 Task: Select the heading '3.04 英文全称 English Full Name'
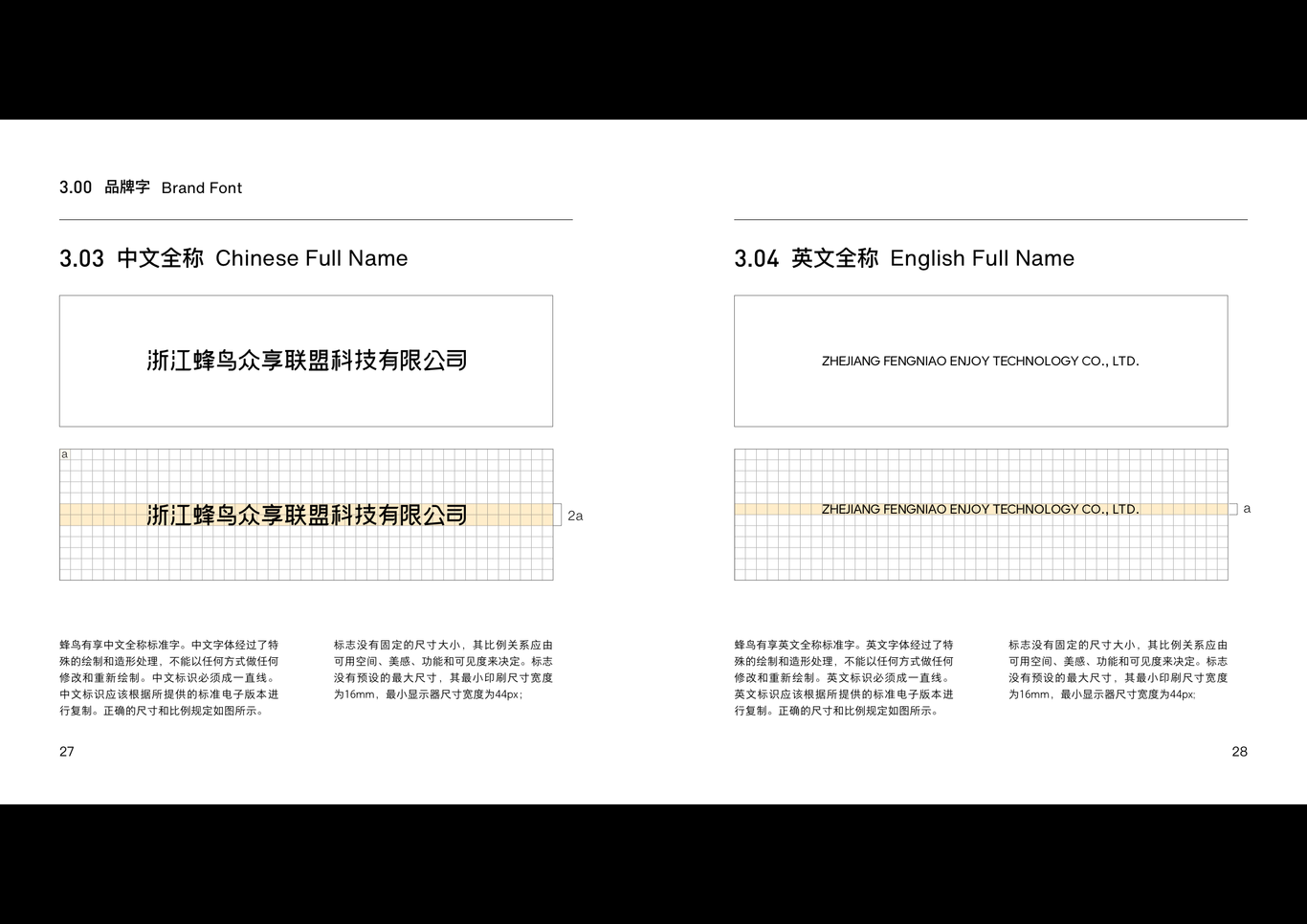pyautogui.click(x=904, y=258)
